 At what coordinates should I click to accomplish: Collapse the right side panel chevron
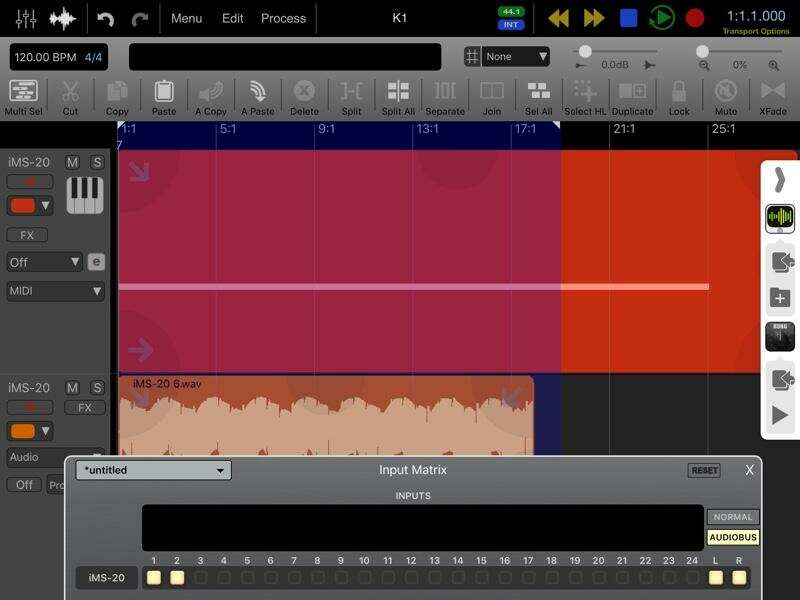tap(779, 180)
